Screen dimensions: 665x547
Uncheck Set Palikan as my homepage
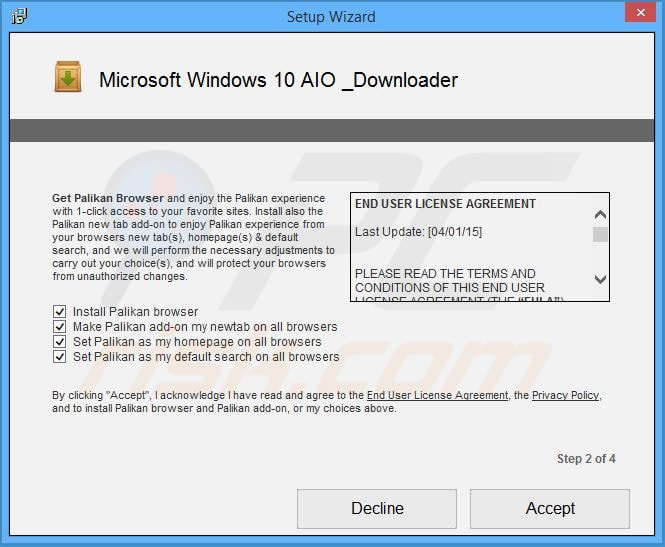59,342
